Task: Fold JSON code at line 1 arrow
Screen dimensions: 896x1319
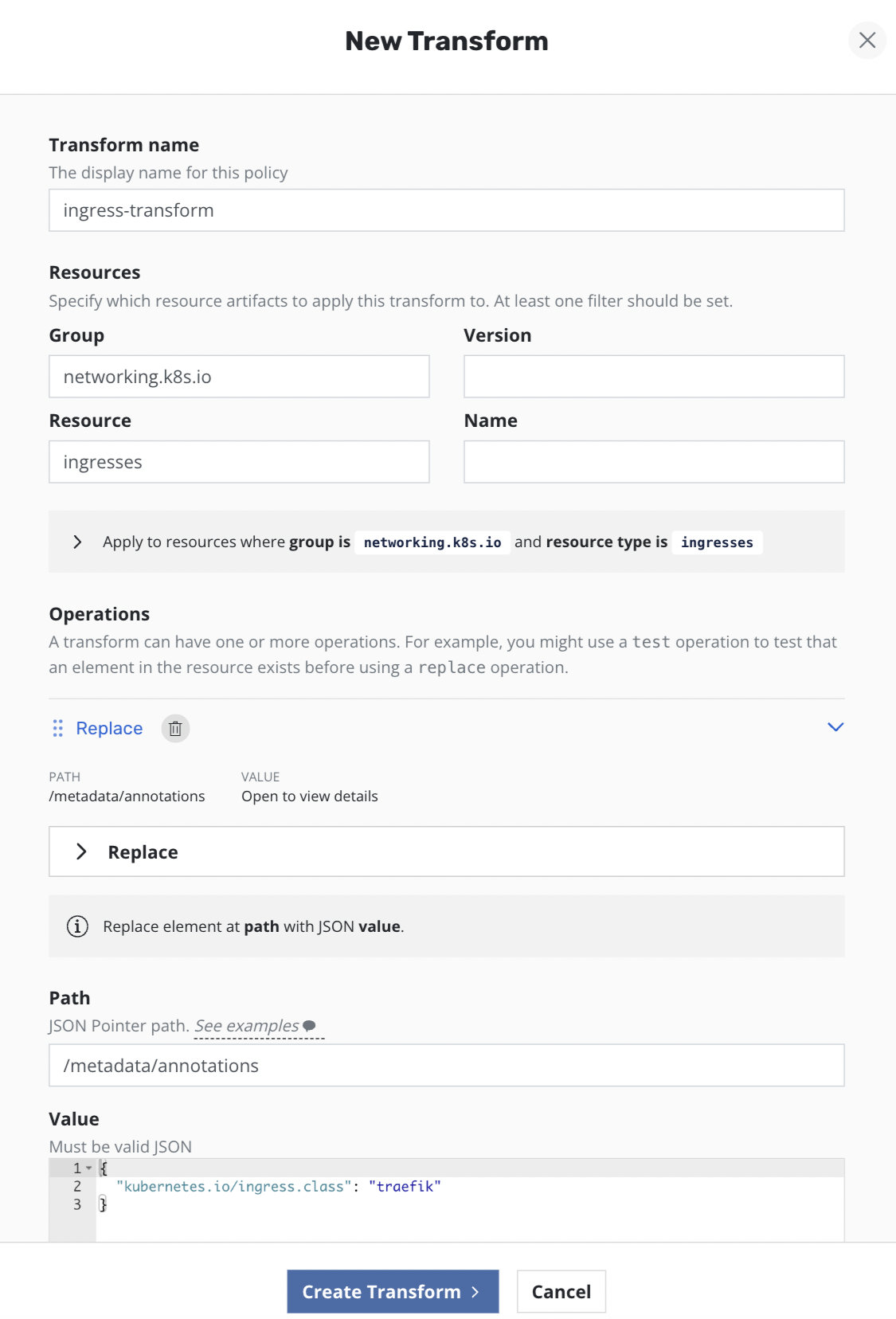Action: point(89,1168)
